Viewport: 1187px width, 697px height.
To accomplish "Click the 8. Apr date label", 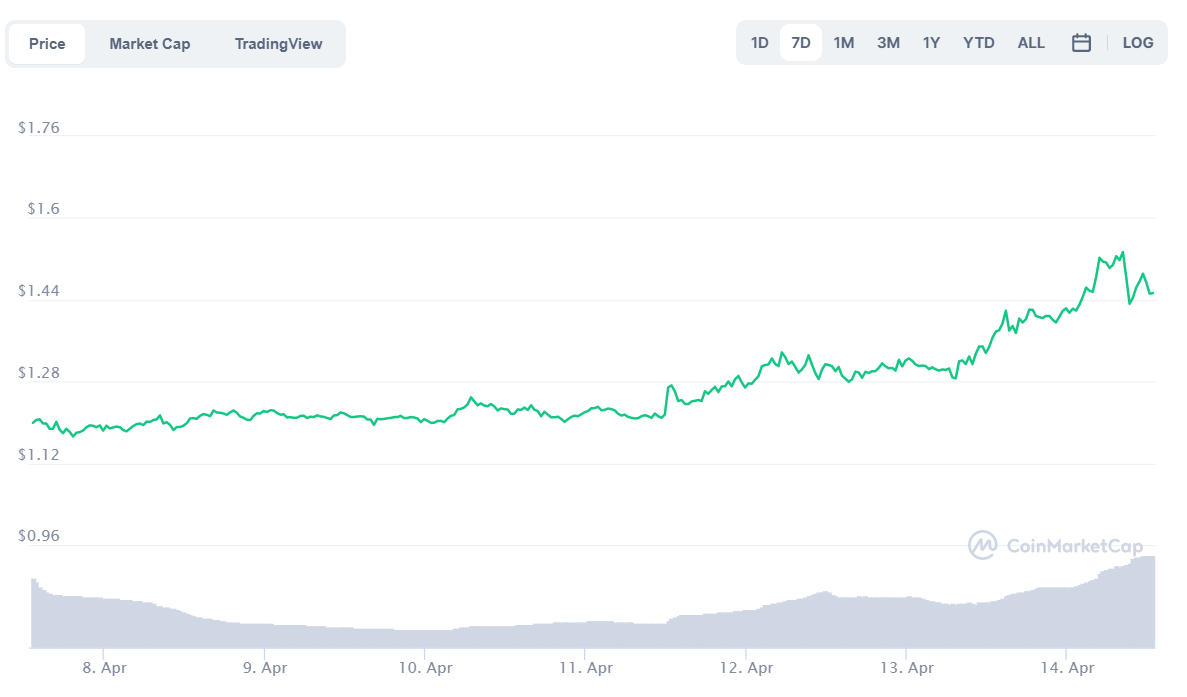I will (x=103, y=667).
